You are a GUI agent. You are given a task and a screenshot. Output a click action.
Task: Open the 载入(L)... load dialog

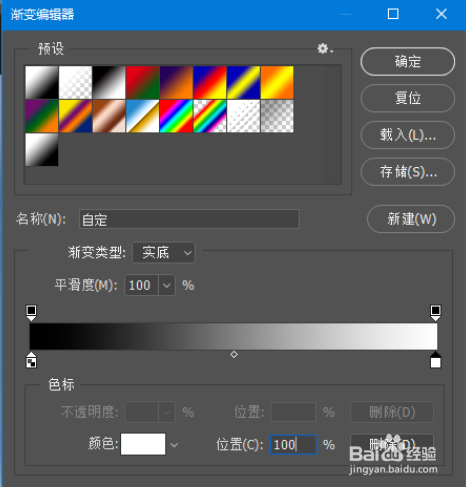point(408,135)
